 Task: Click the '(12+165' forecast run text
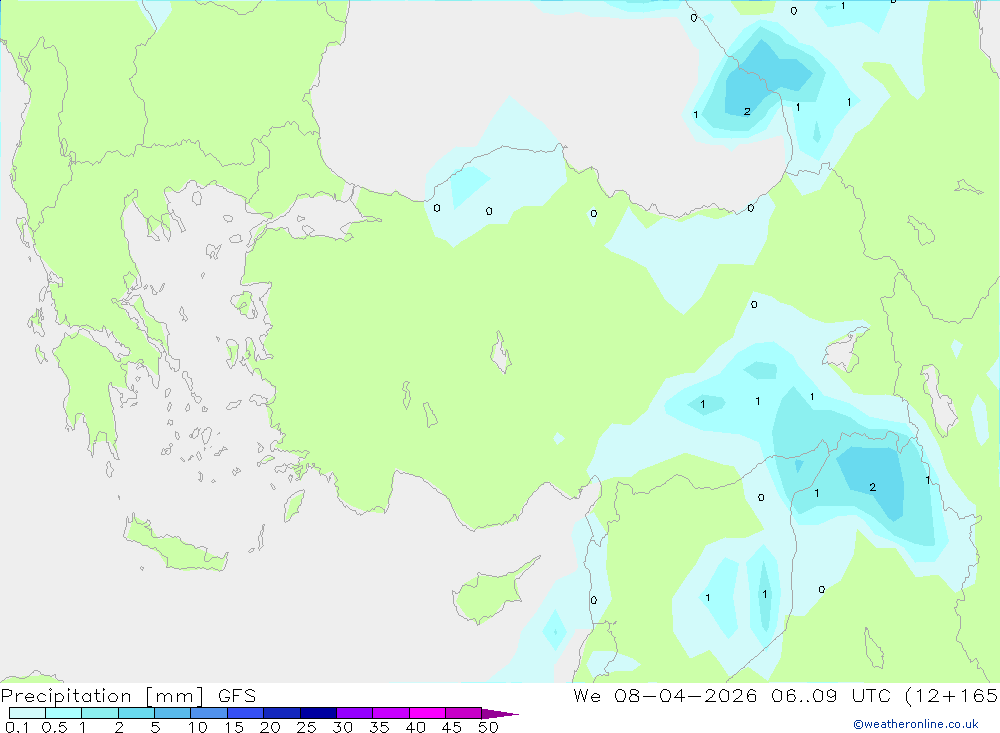(952, 695)
